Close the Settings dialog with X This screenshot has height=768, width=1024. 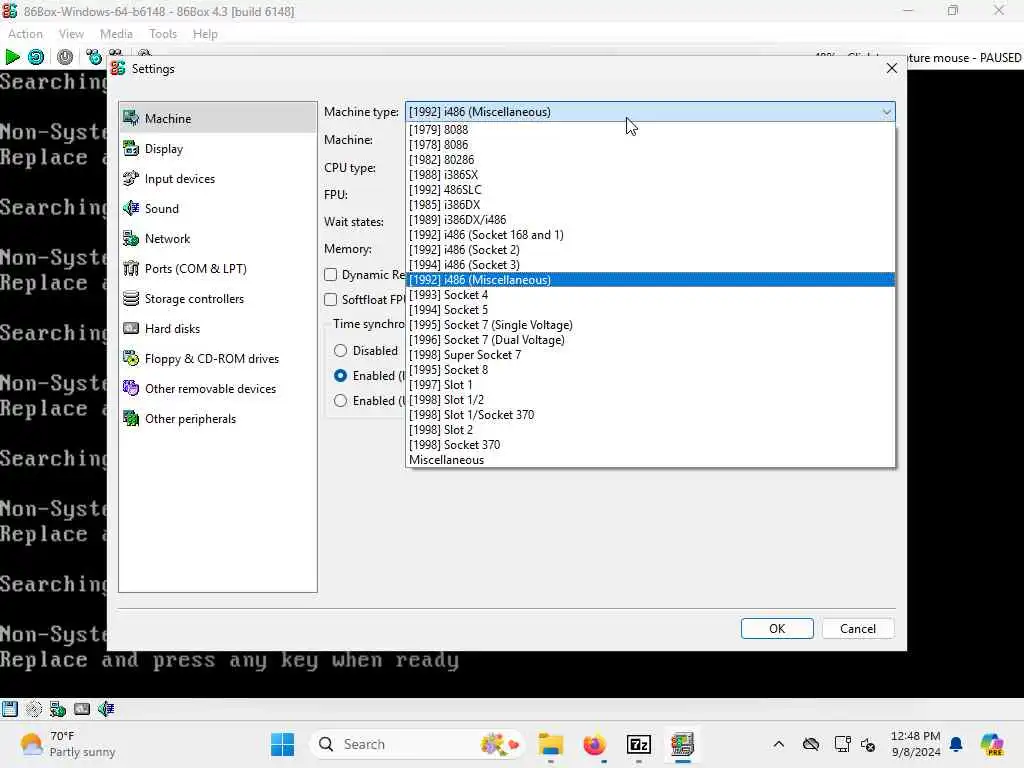[891, 69]
